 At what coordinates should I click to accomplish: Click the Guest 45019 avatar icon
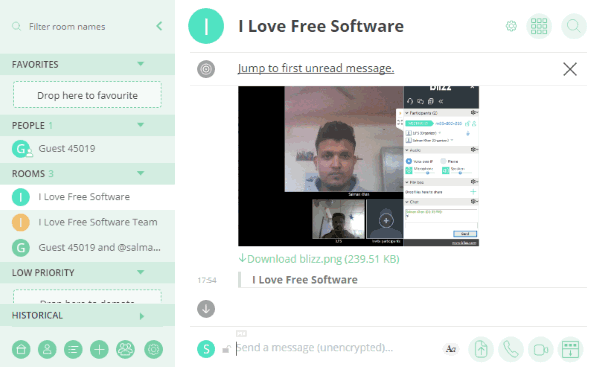point(21,149)
